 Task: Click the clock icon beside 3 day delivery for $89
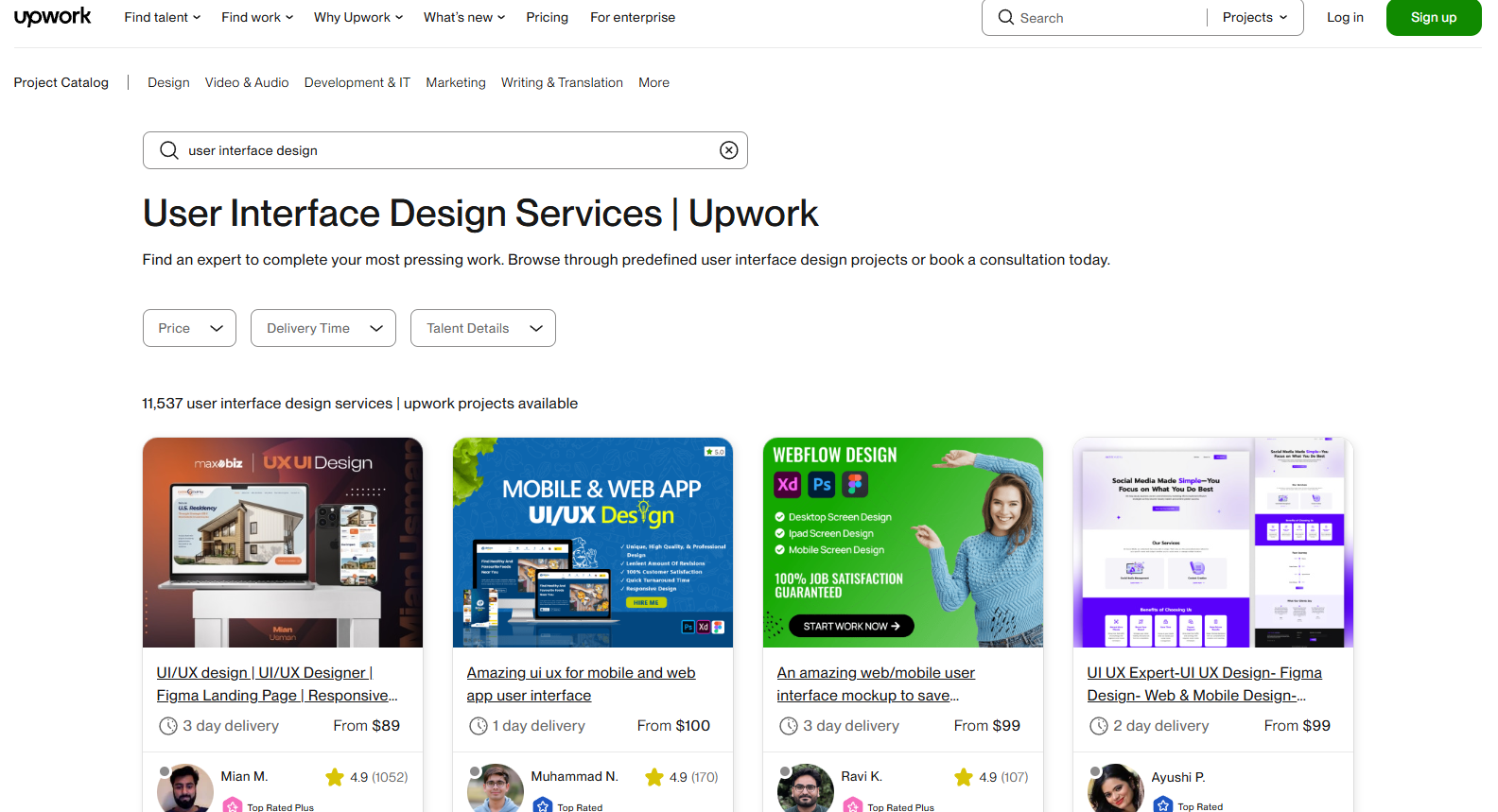[x=167, y=726]
